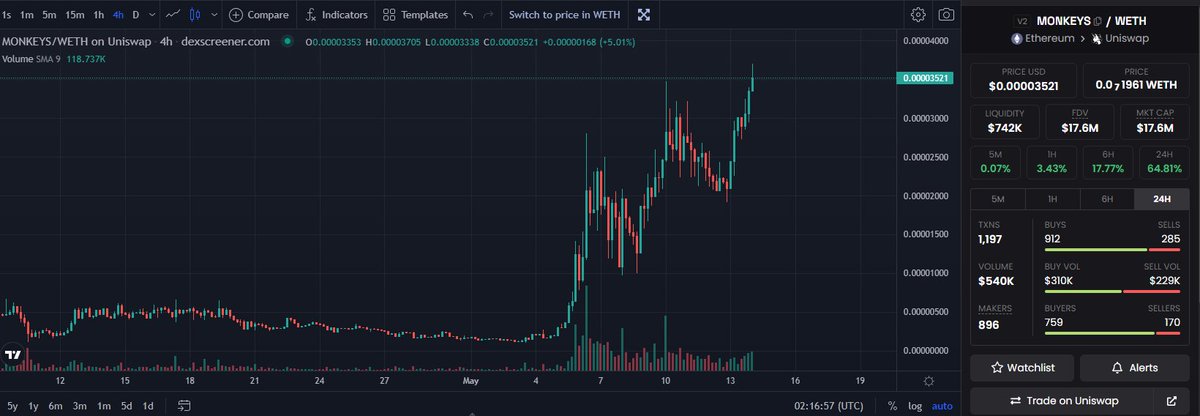Click Trade on Uniswap button
This screenshot has height=416, width=1200.
point(1061,401)
